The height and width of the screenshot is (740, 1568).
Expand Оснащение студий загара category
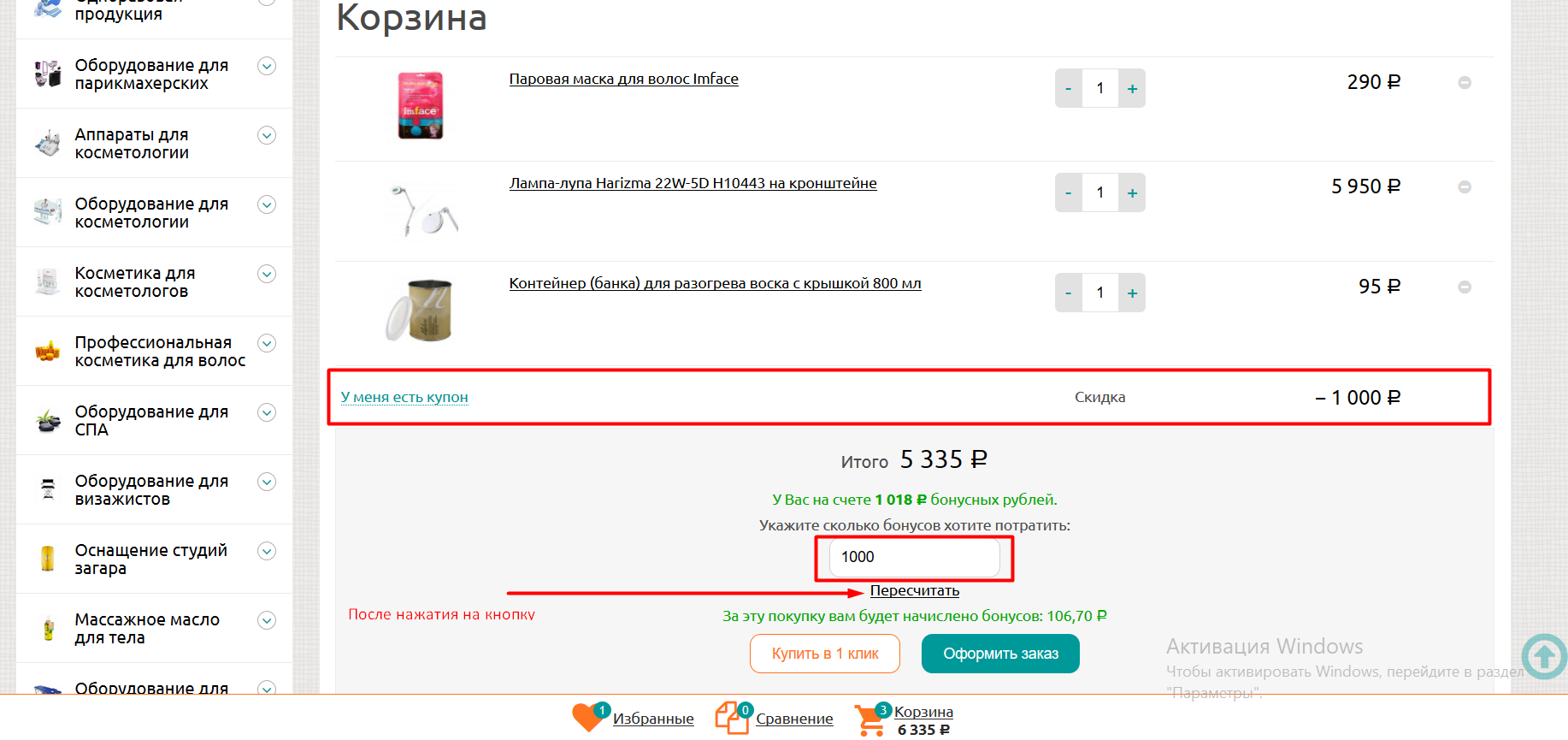click(x=267, y=551)
